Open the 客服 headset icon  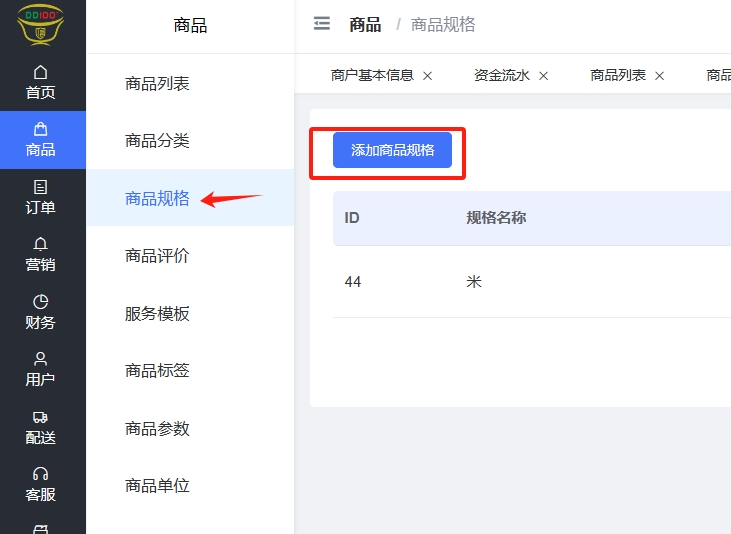point(41,474)
